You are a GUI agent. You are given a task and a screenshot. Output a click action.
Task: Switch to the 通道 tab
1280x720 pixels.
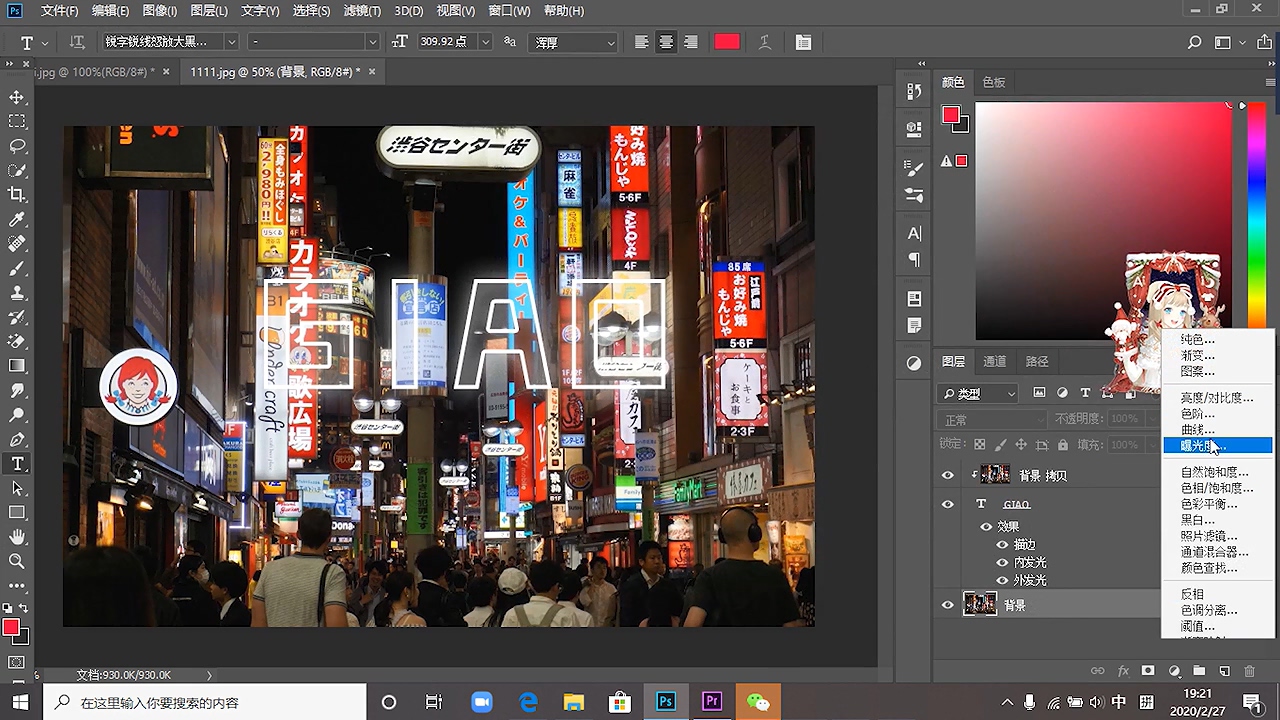(995, 361)
